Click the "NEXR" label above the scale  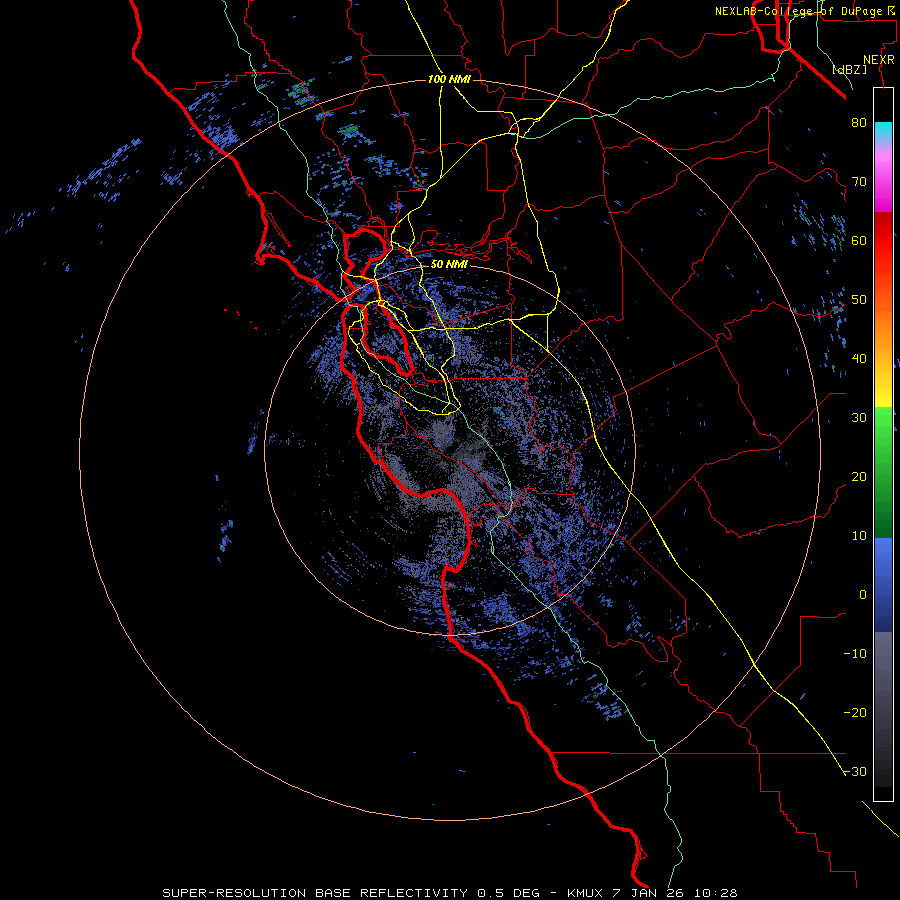[x=878, y=60]
